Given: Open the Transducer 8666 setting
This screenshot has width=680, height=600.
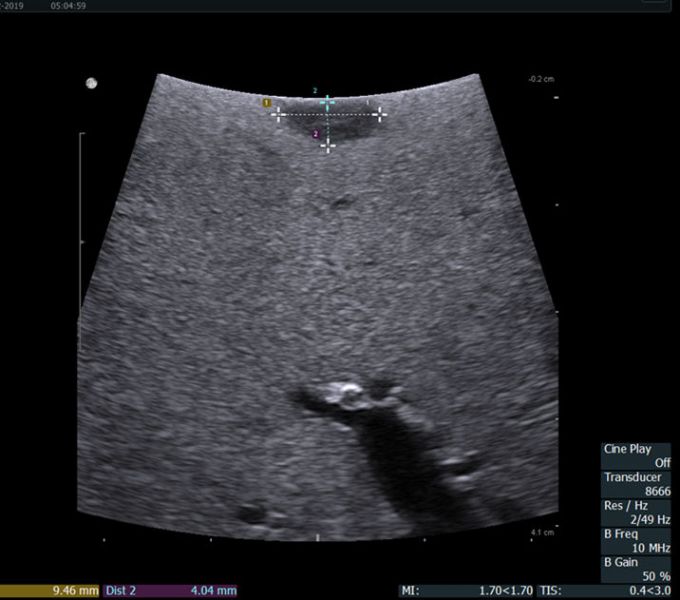Looking at the screenshot, I should pyautogui.click(x=636, y=484).
